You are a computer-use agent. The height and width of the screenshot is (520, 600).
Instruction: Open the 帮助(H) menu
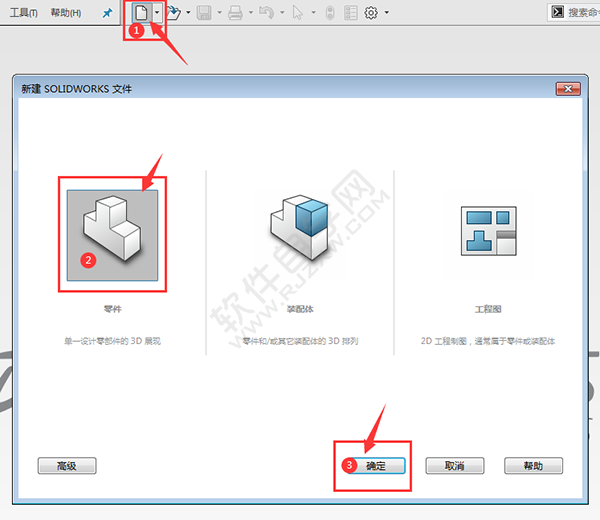[x=66, y=13]
